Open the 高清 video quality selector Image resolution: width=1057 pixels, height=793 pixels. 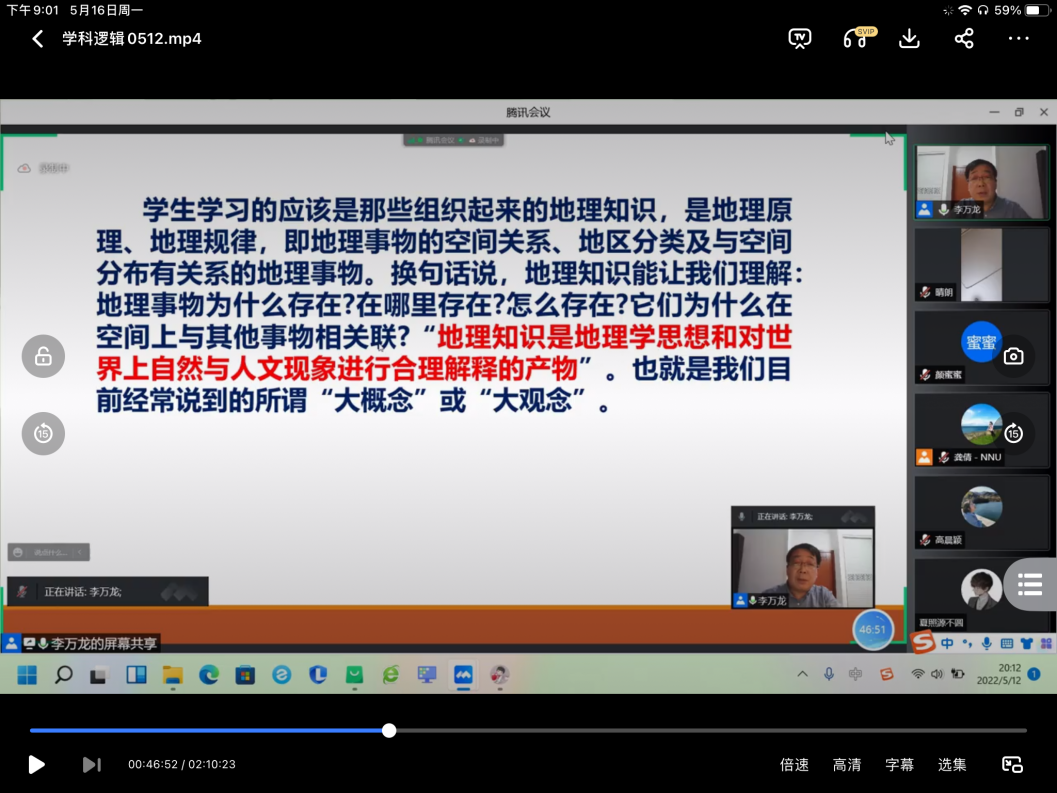tap(846, 765)
